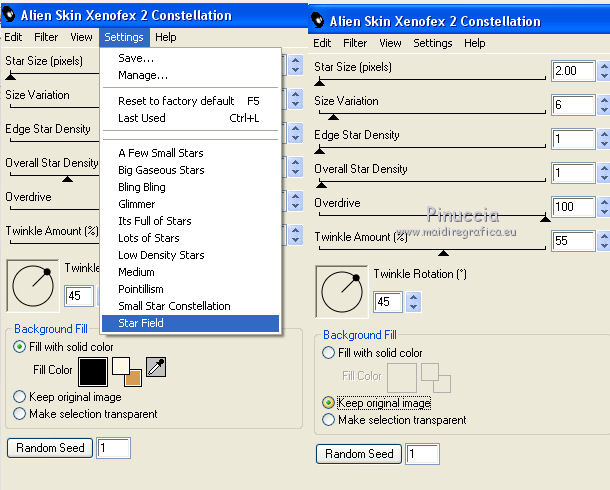Select 'Make selection transparent' in right window
610x490 pixels.
point(394,420)
